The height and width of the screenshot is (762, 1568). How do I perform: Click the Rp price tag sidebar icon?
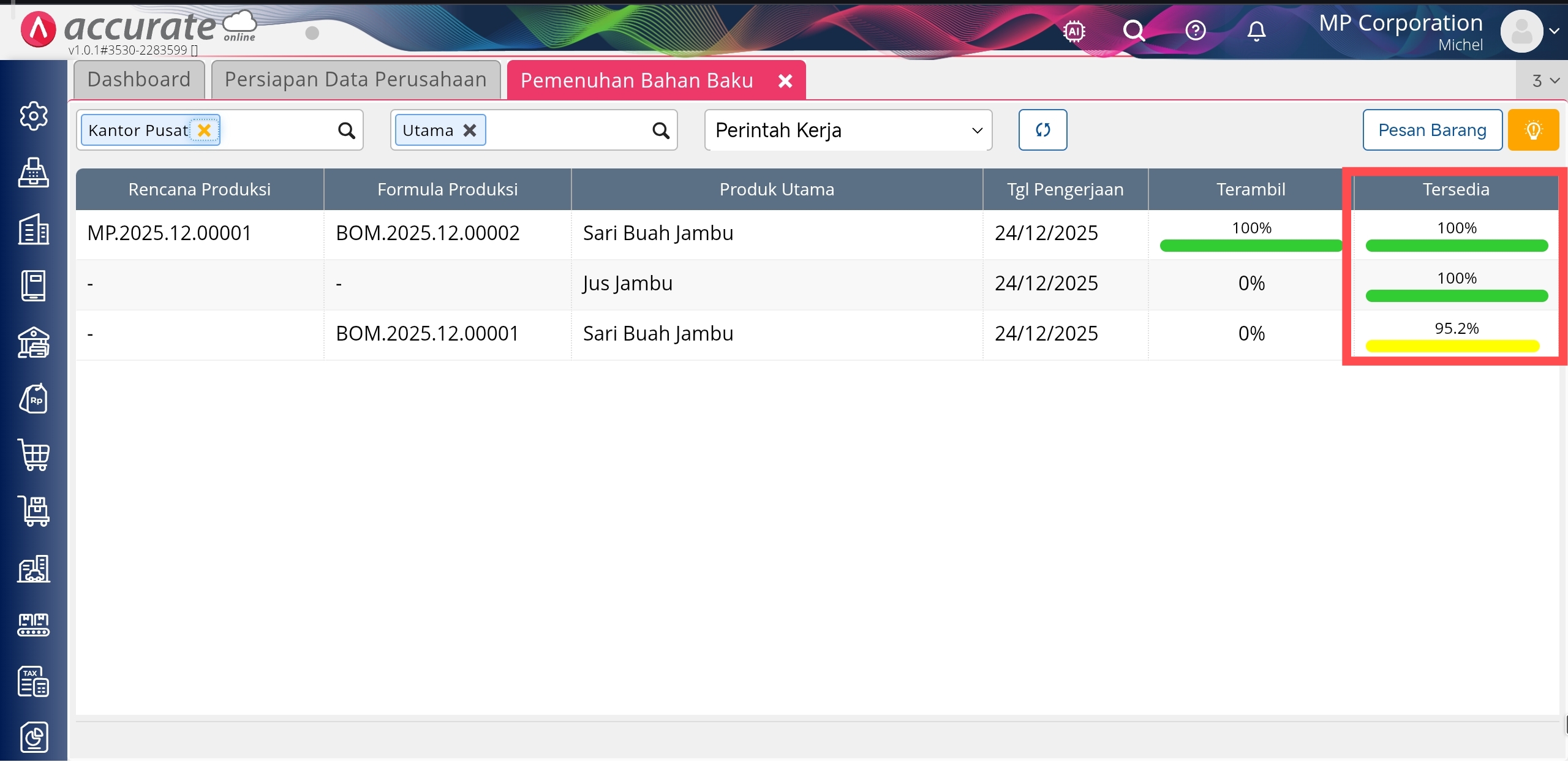click(33, 399)
